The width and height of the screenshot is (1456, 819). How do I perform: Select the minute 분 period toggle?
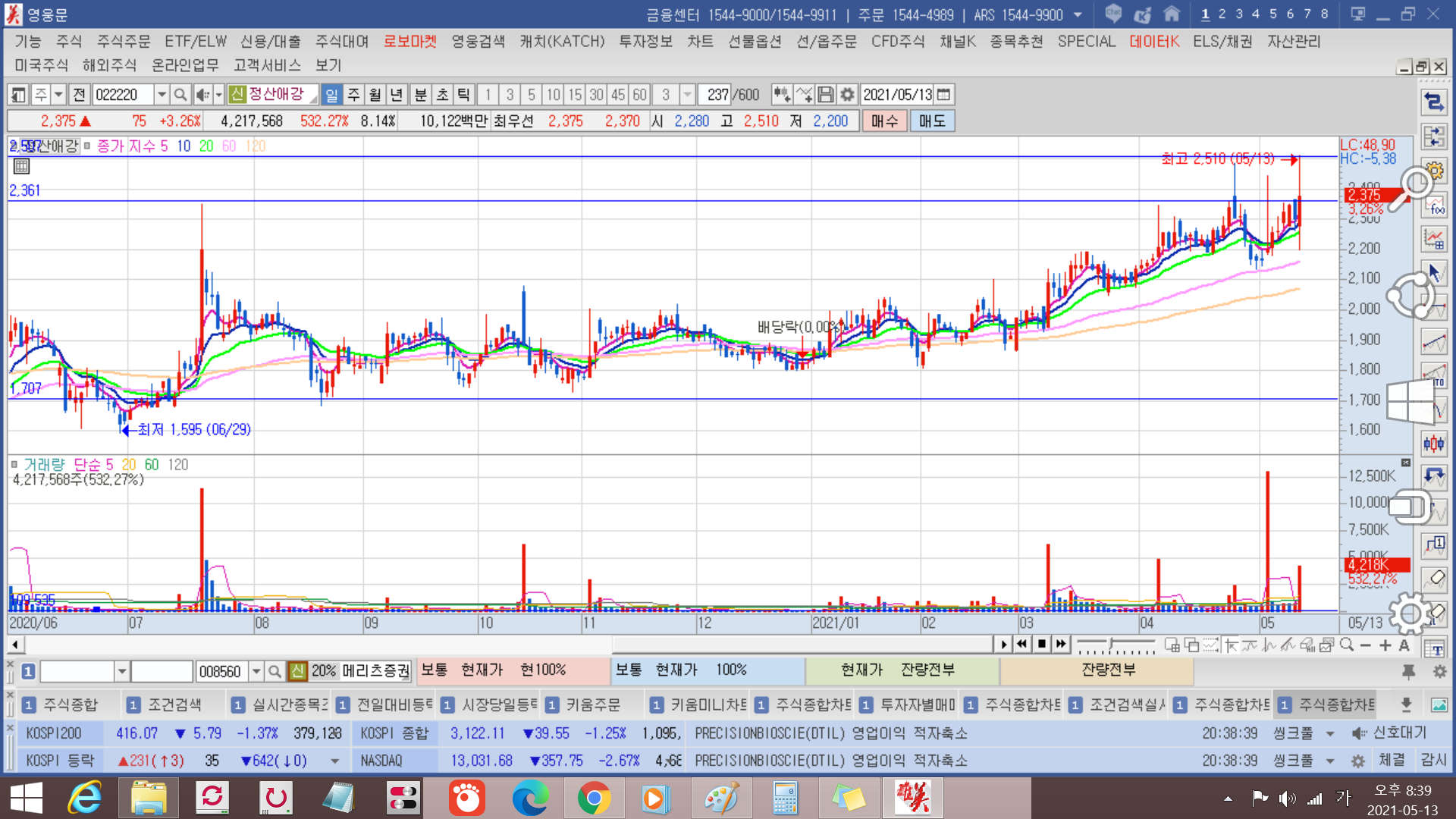(421, 95)
